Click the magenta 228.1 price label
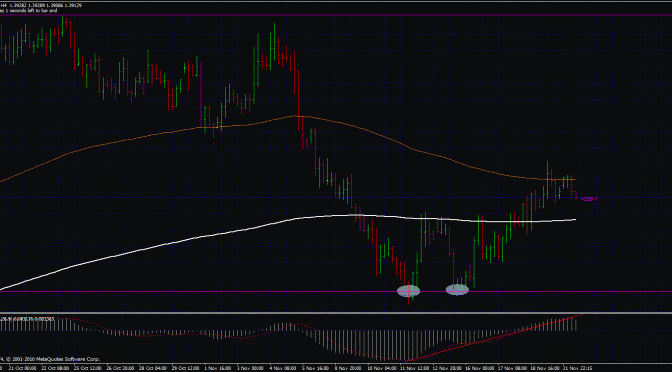672x372 pixels. pos(589,199)
